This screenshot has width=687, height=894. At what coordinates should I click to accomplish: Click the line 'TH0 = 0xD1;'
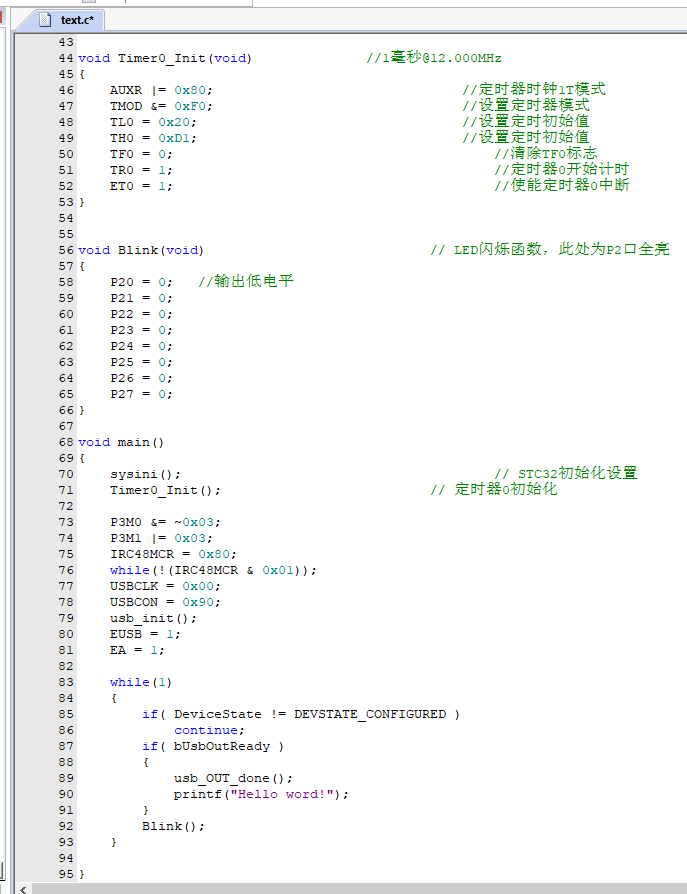tap(153, 138)
